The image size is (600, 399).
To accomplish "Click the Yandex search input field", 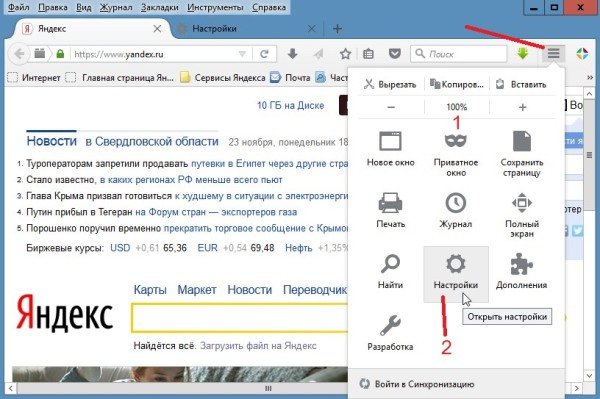I will 239,318.
